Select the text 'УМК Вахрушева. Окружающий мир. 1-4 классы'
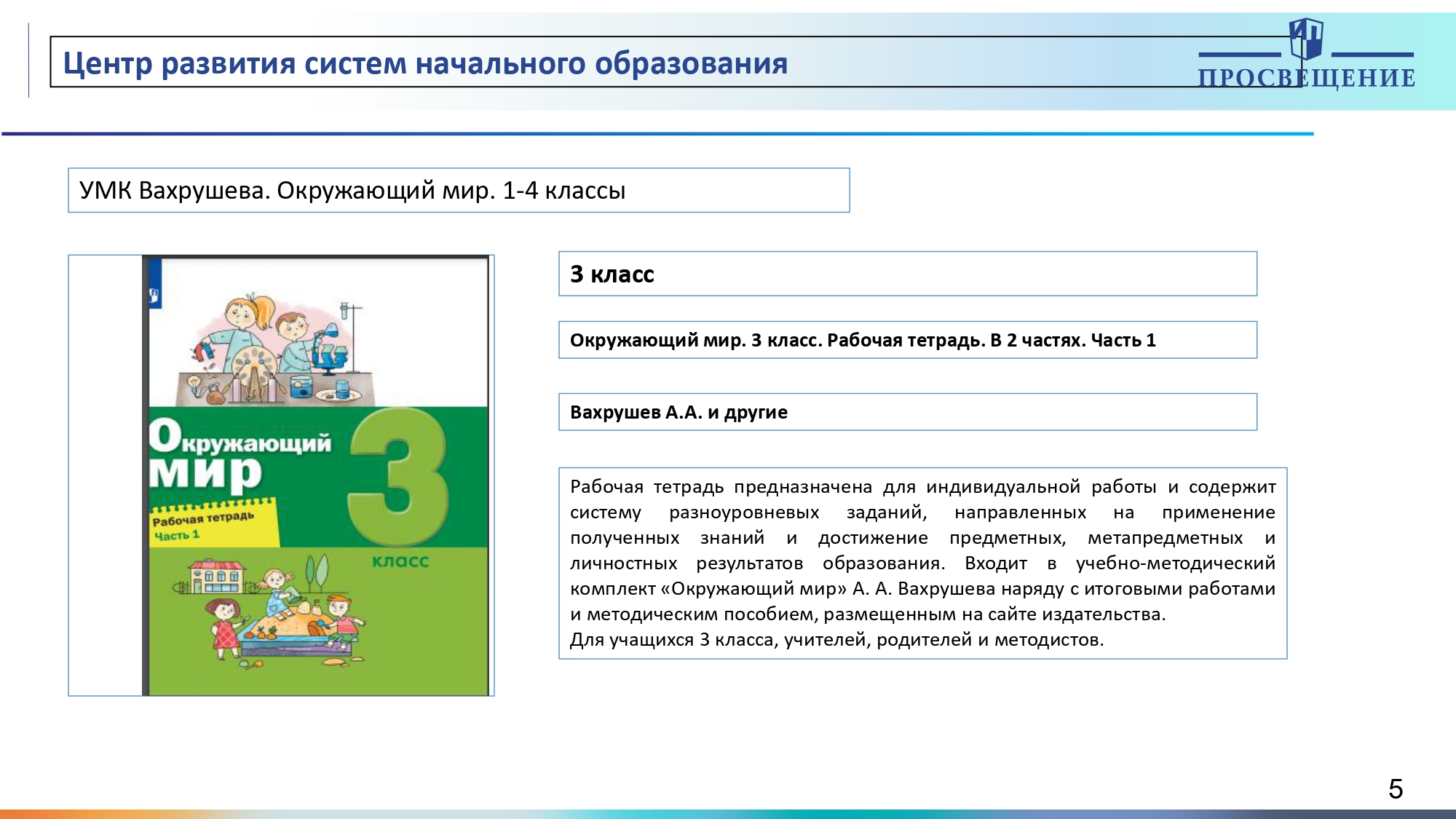The image size is (1456, 819). pyautogui.click(x=352, y=191)
